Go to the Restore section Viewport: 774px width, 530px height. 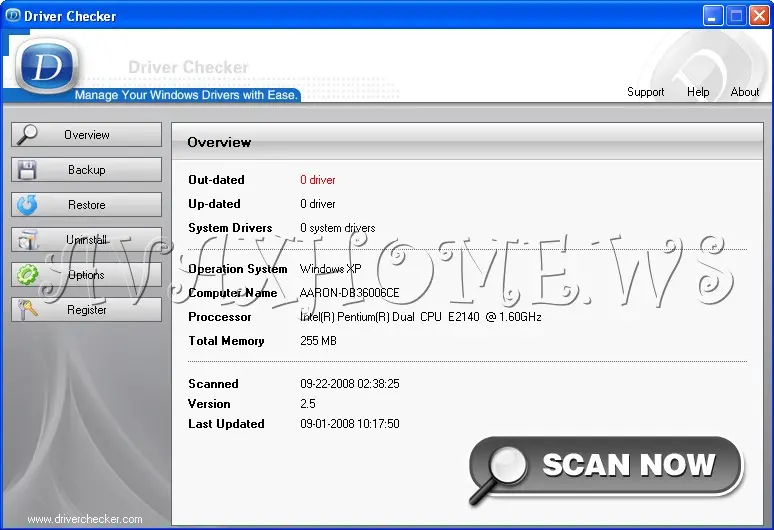86,205
